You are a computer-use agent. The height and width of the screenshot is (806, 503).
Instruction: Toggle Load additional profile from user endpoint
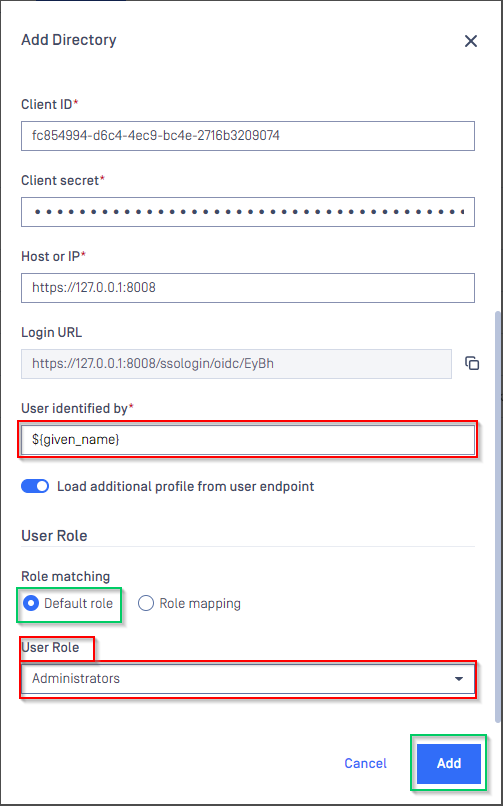[x=35, y=486]
